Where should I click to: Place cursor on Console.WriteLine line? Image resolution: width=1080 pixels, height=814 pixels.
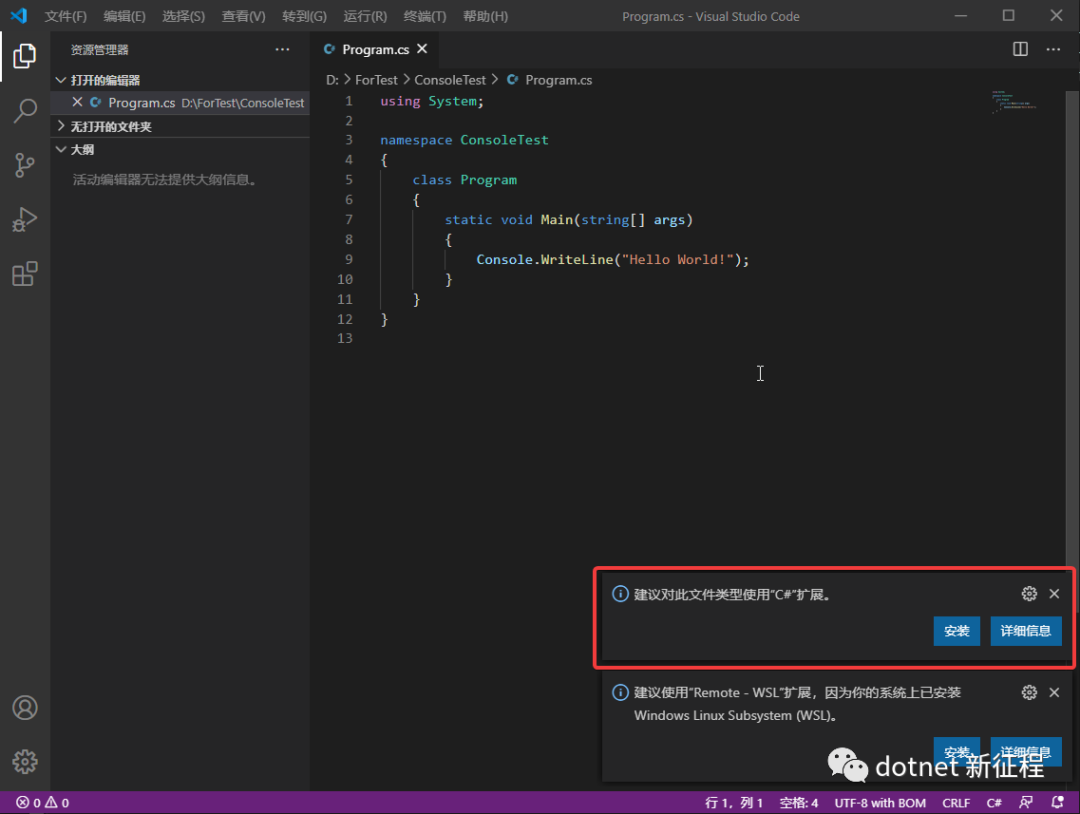pos(612,259)
